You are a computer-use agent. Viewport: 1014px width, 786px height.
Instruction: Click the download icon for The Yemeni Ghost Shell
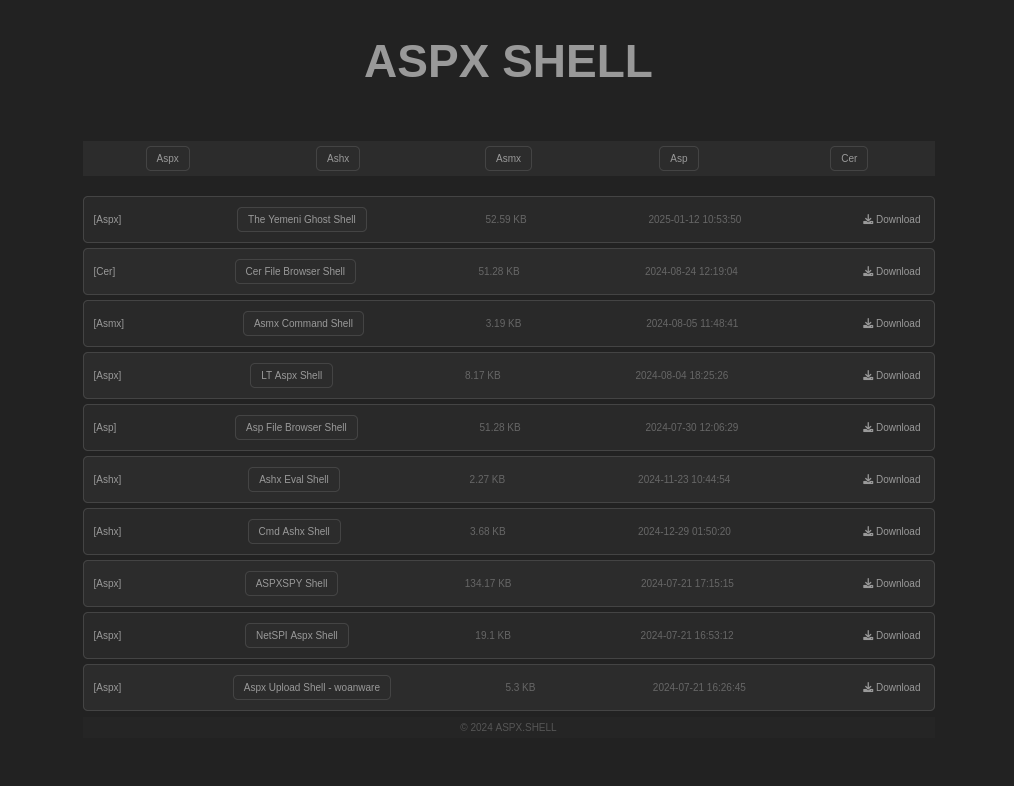(868, 219)
